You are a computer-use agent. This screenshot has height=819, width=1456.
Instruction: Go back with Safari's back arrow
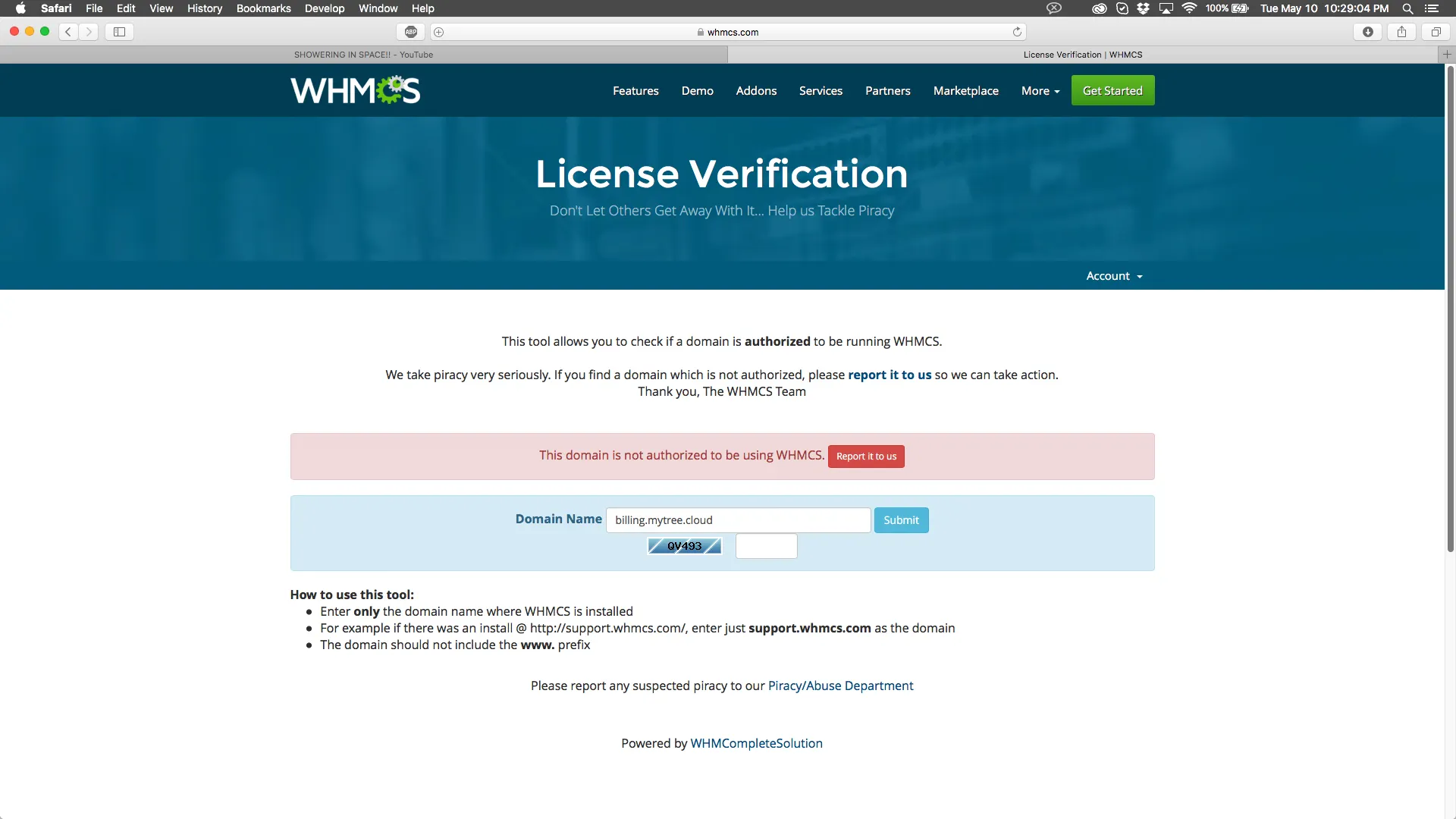click(x=68, y=32)
